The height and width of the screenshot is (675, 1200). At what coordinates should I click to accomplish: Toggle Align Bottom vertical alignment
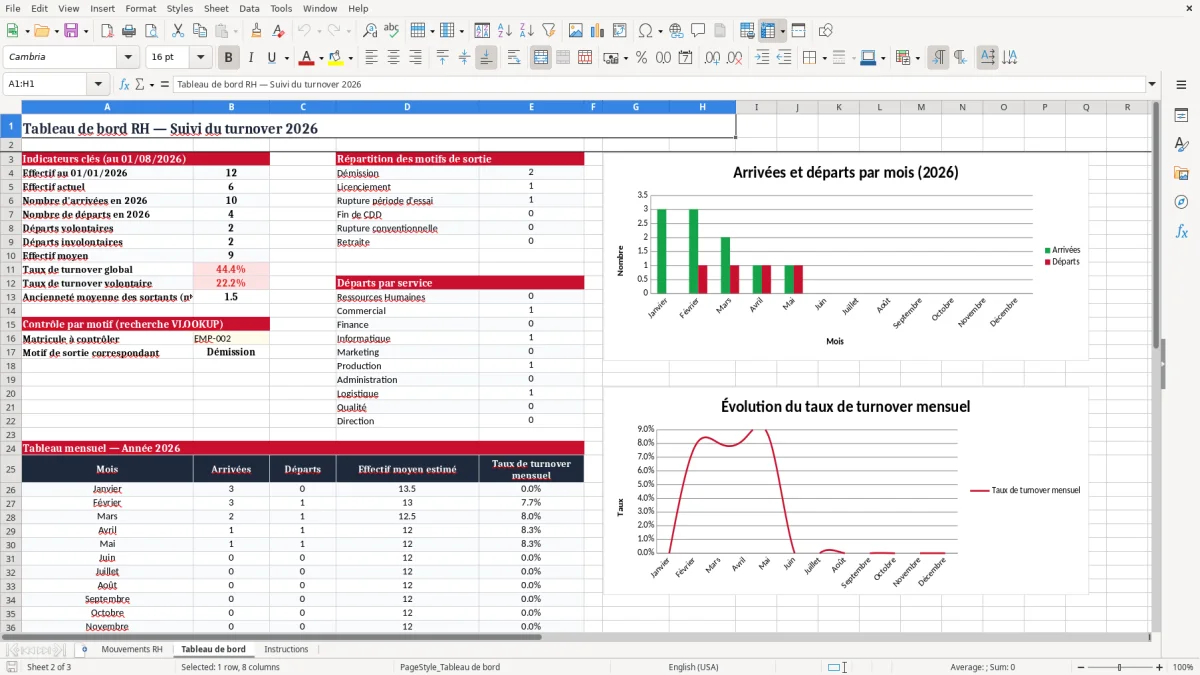[486, 58]
